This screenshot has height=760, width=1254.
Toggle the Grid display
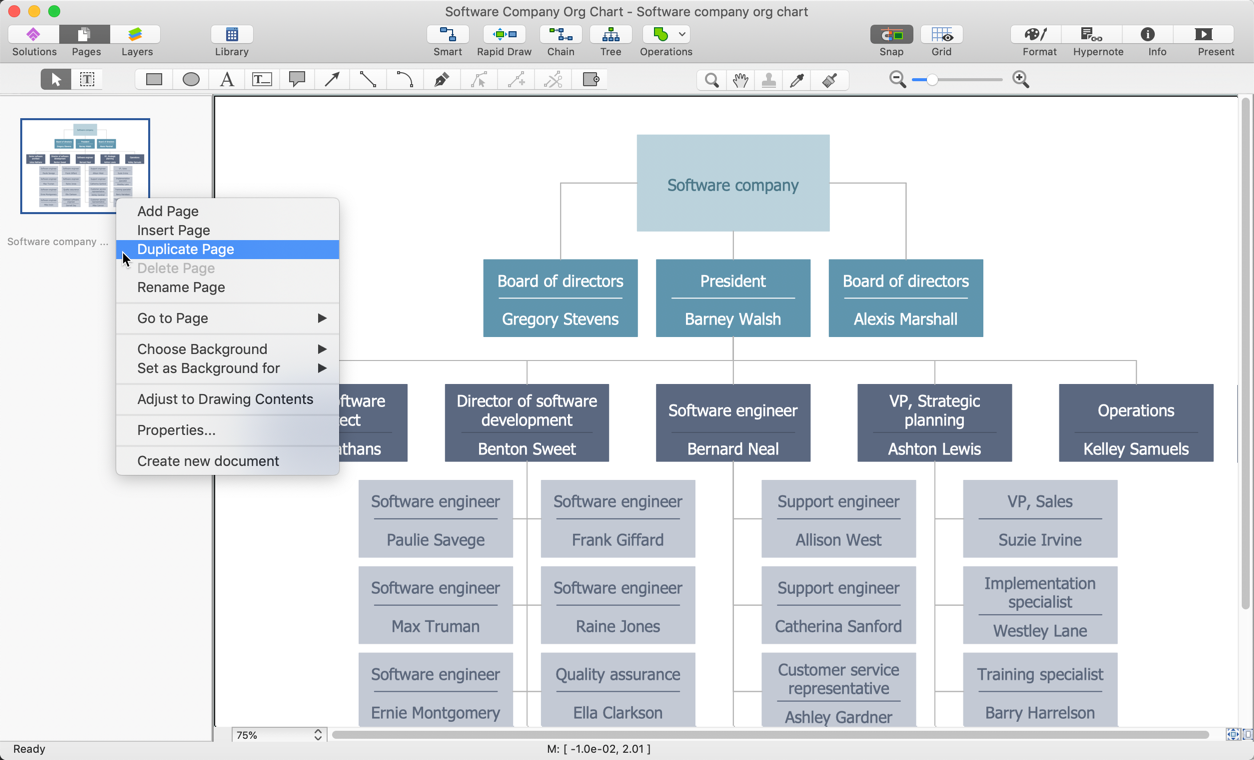(x=941, y=40)
